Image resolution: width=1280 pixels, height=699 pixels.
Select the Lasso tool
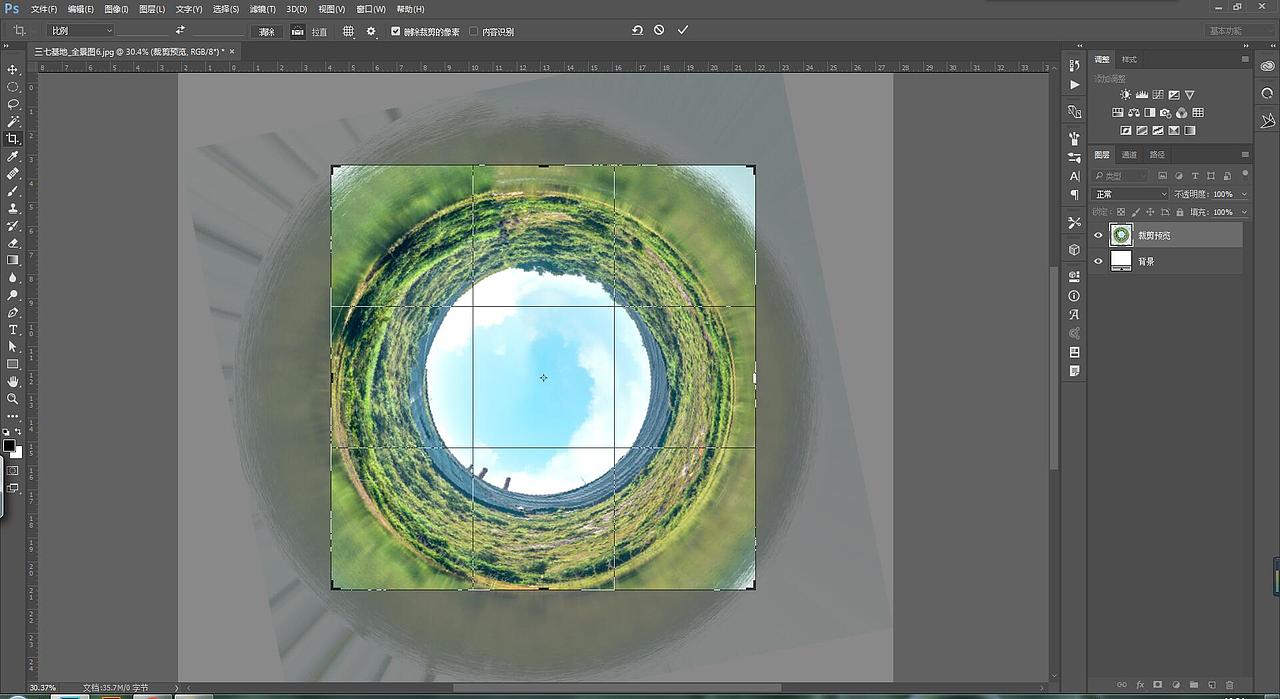(x=13, y=104)
